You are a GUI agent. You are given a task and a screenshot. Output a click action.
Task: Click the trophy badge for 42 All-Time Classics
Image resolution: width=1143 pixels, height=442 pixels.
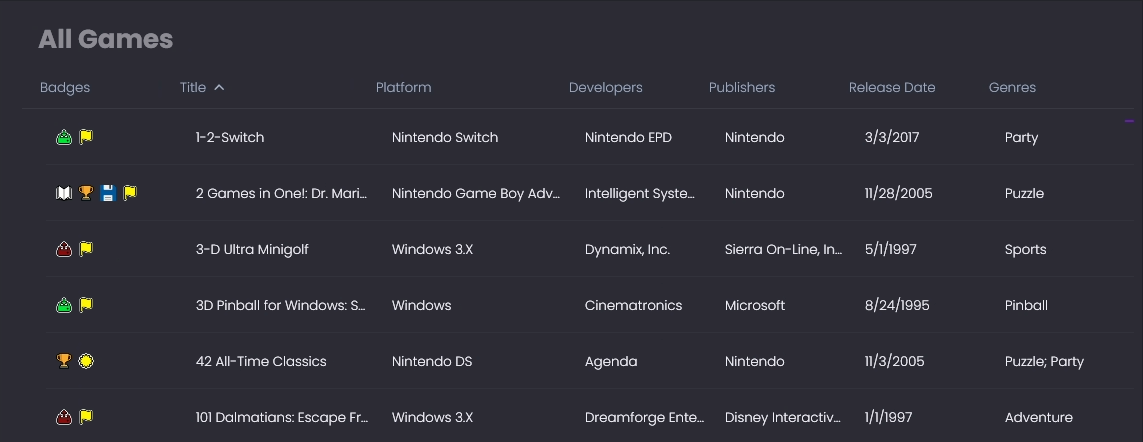pos(64,361)
